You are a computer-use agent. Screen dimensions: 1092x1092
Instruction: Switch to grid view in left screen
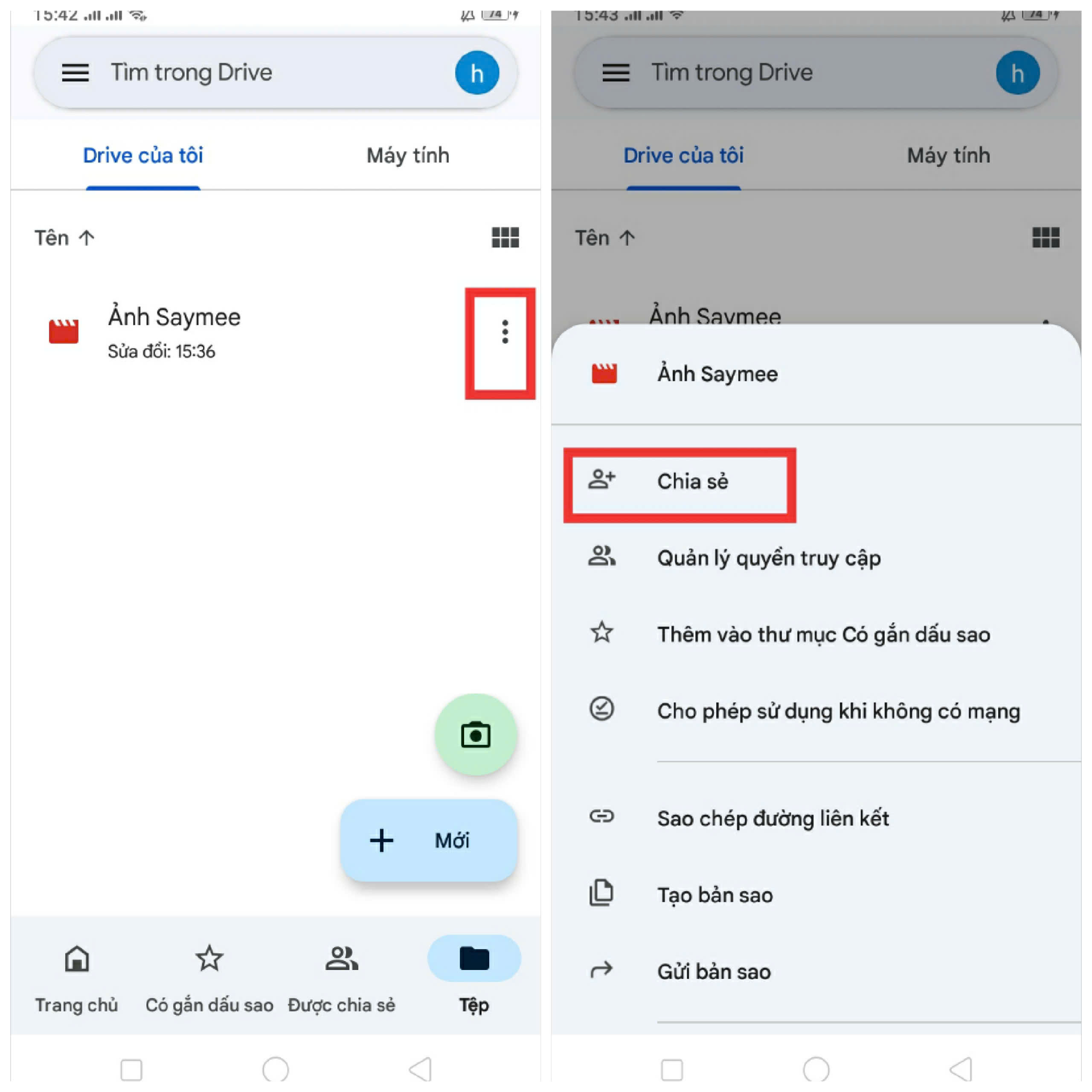click(505, 238)
